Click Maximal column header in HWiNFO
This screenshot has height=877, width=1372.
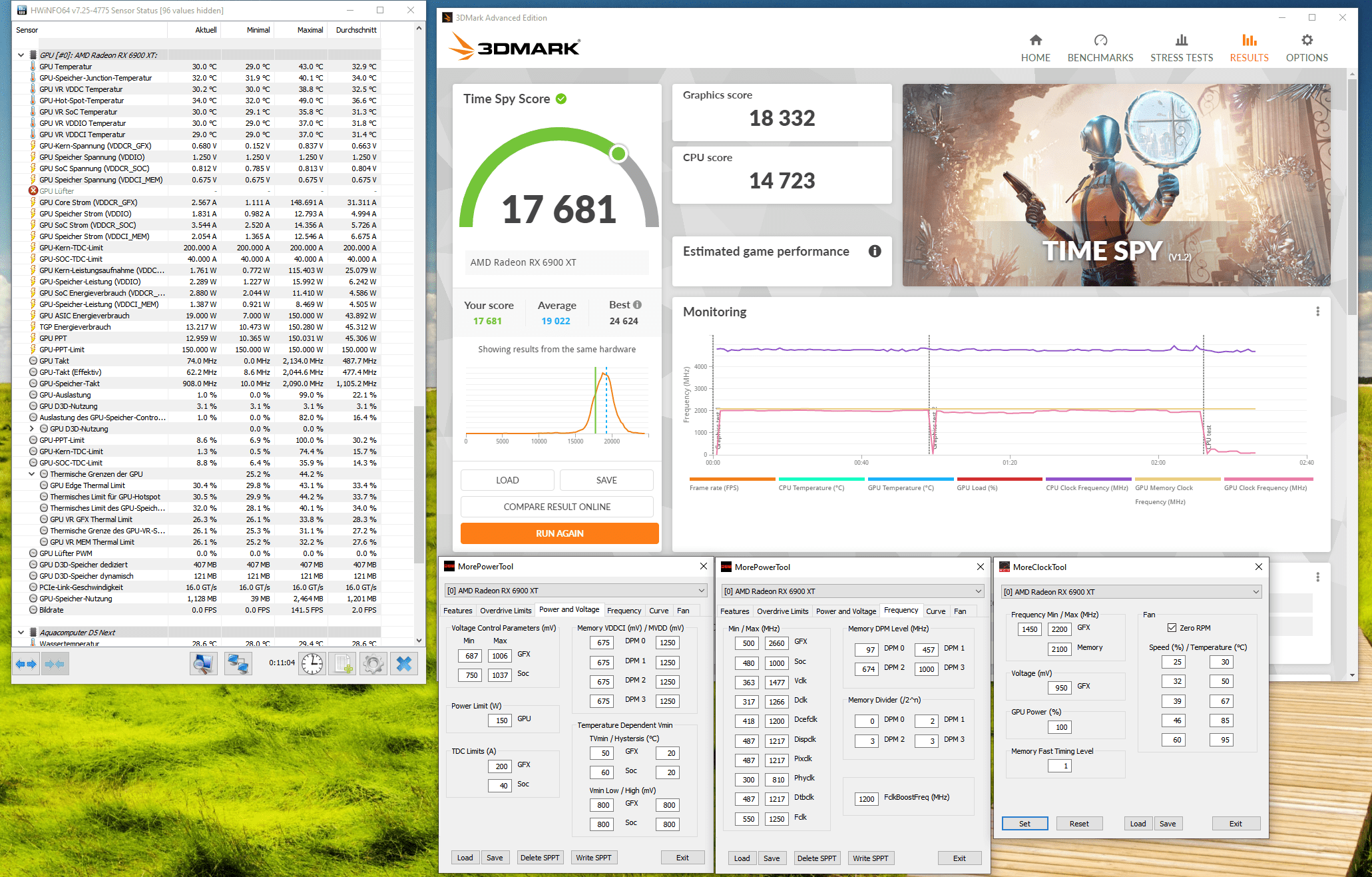301,30
